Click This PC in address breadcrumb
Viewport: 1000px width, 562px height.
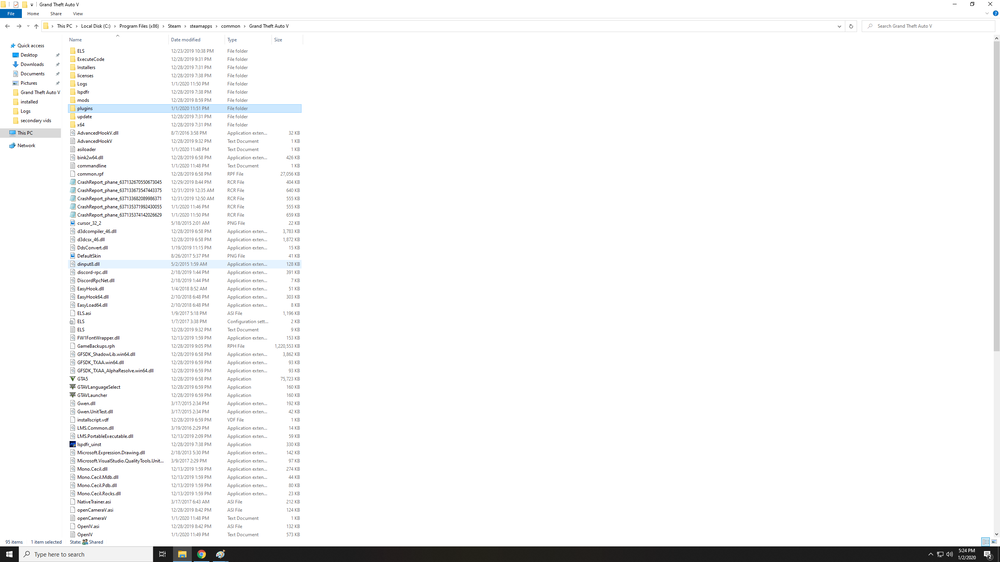click(x=64, y=26)
